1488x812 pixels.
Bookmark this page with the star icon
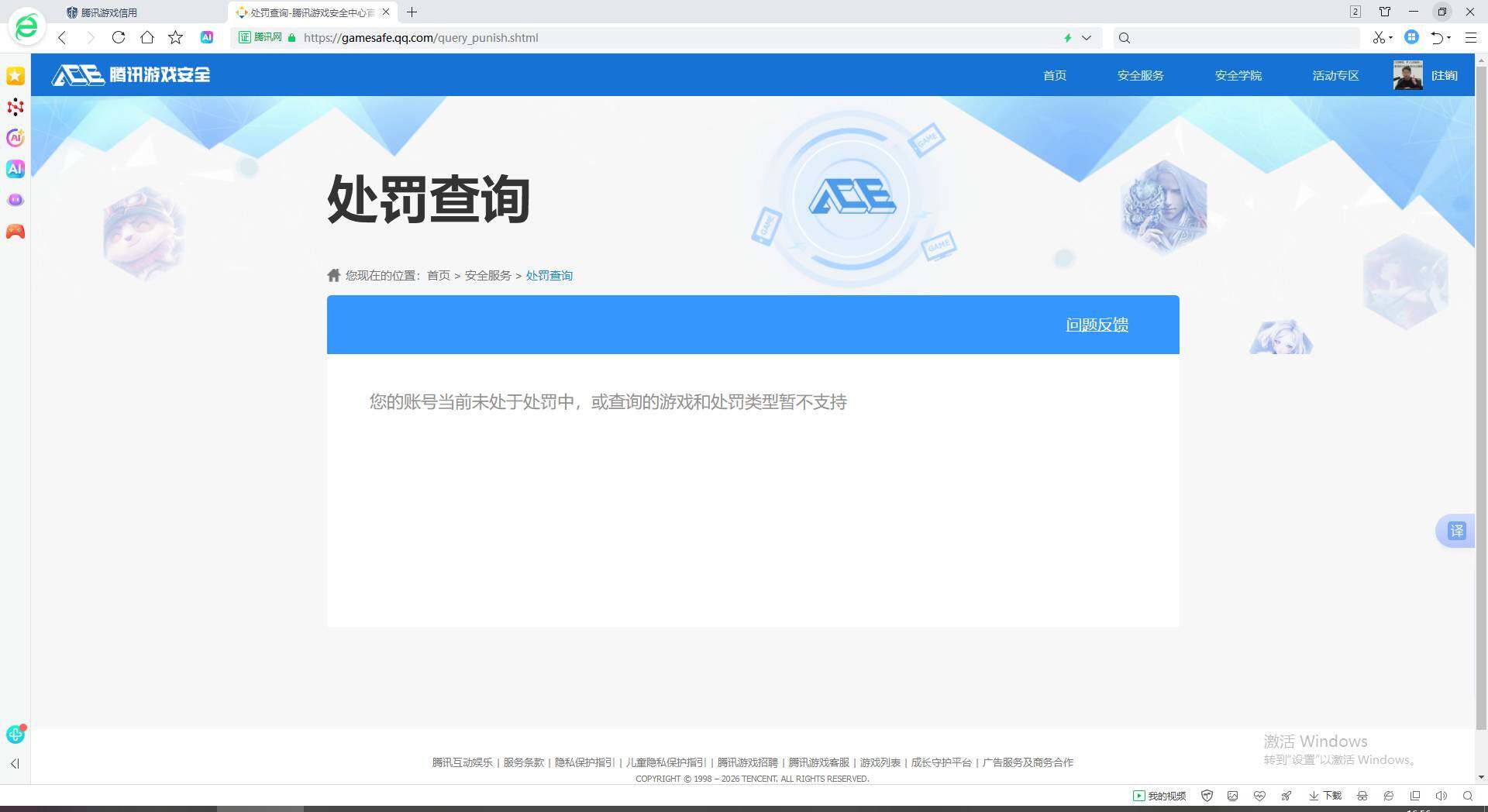[176, 37]
